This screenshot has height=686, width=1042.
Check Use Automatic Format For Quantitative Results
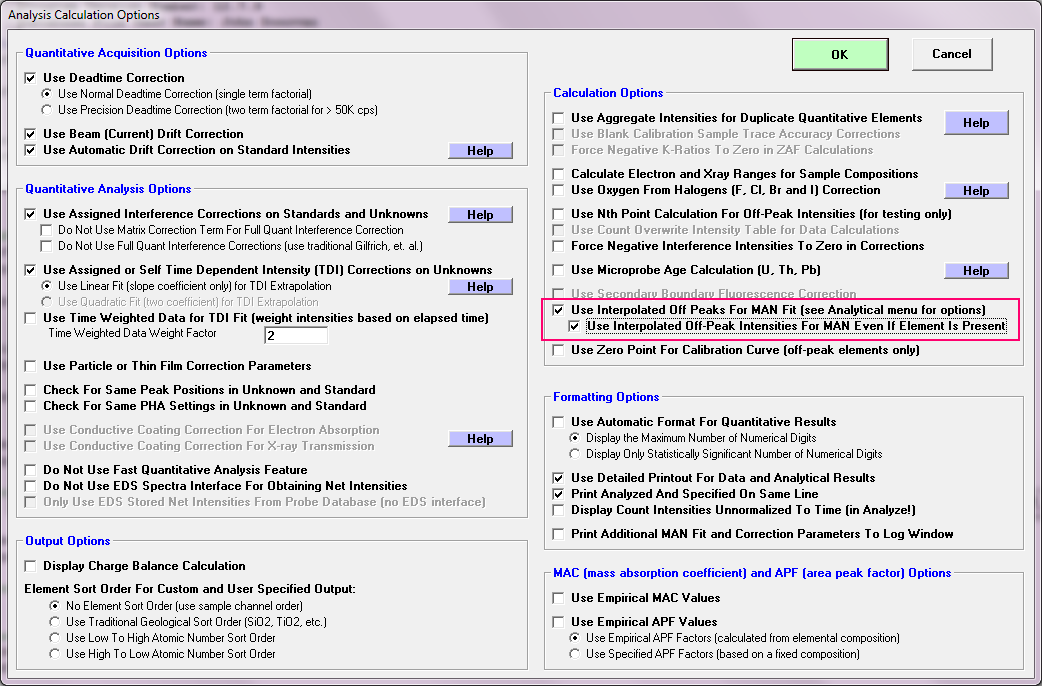click(559, 422)
